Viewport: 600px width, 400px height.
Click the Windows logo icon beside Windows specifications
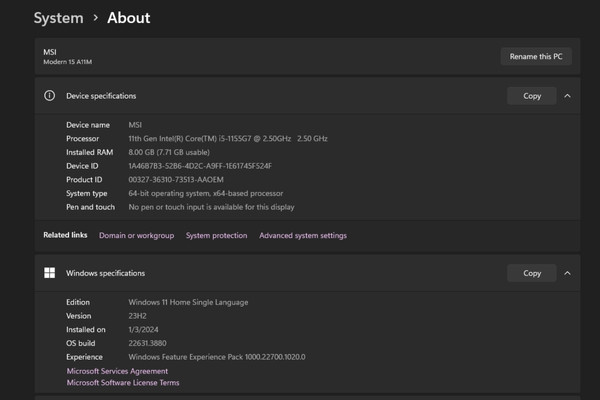pyautogui.click(x=49, y=273)
